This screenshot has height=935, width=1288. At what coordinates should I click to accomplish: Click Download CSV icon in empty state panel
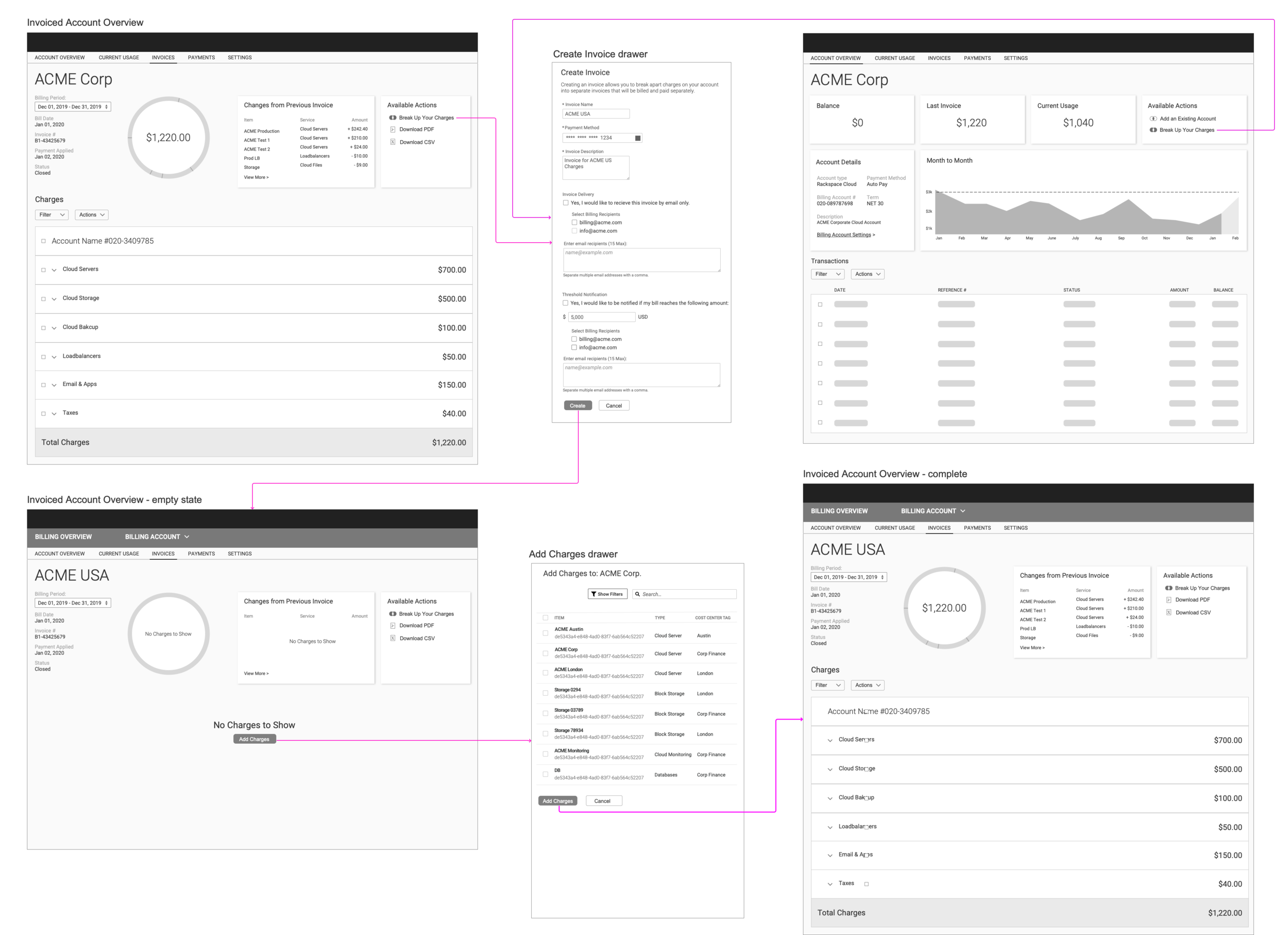point(393,638)
